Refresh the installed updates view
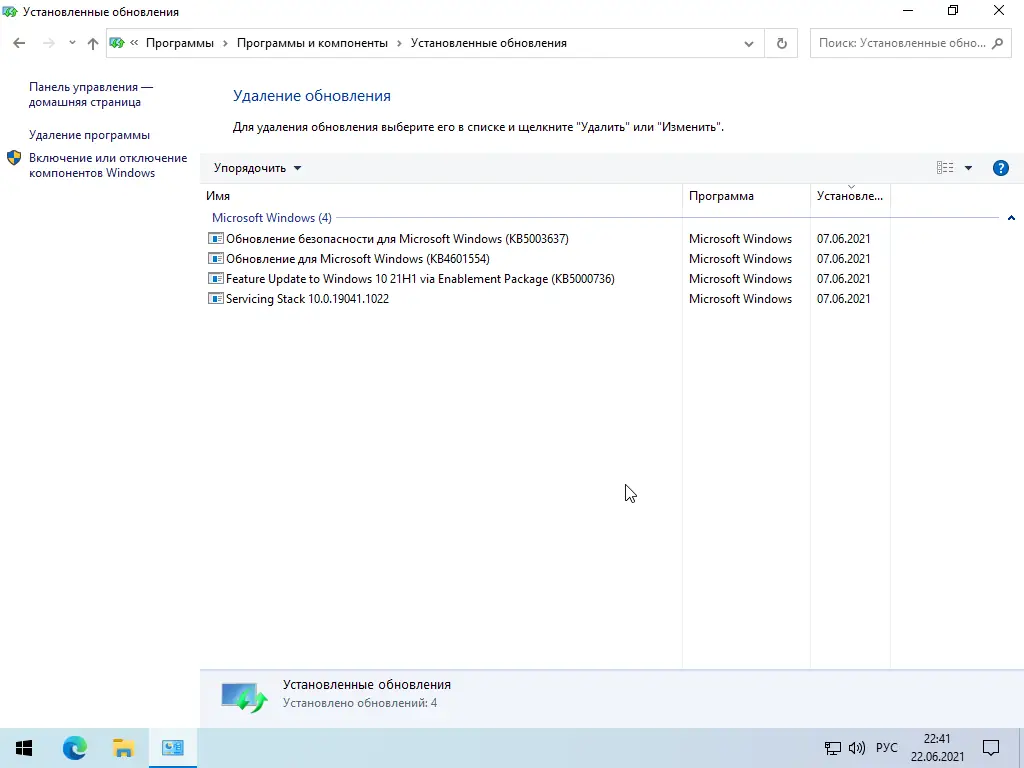This screenshot has height=768, width=1024. coord(780,43)
